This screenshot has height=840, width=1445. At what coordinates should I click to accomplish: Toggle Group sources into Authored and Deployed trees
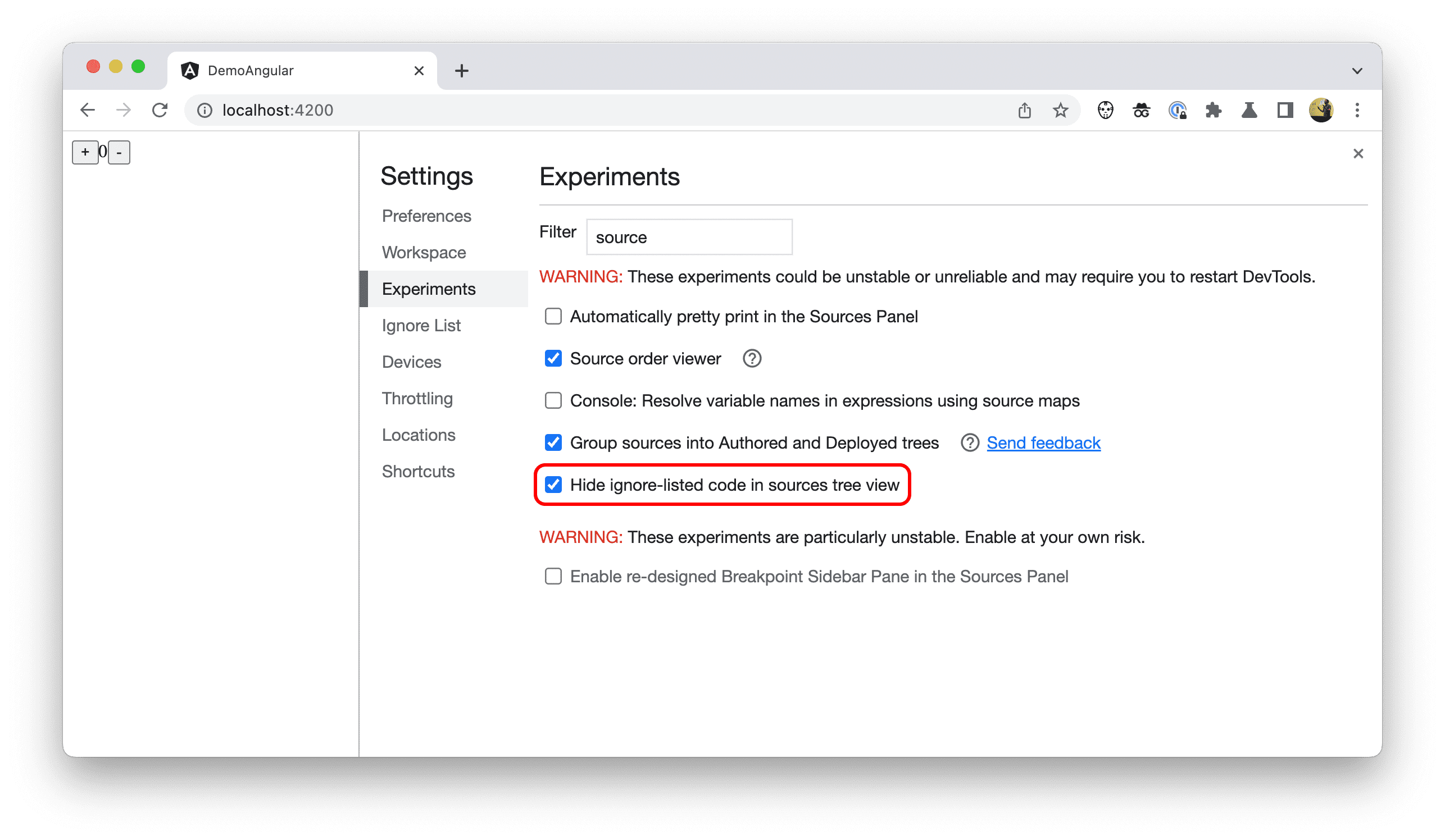pyautogui.click(x=553, y=442)
